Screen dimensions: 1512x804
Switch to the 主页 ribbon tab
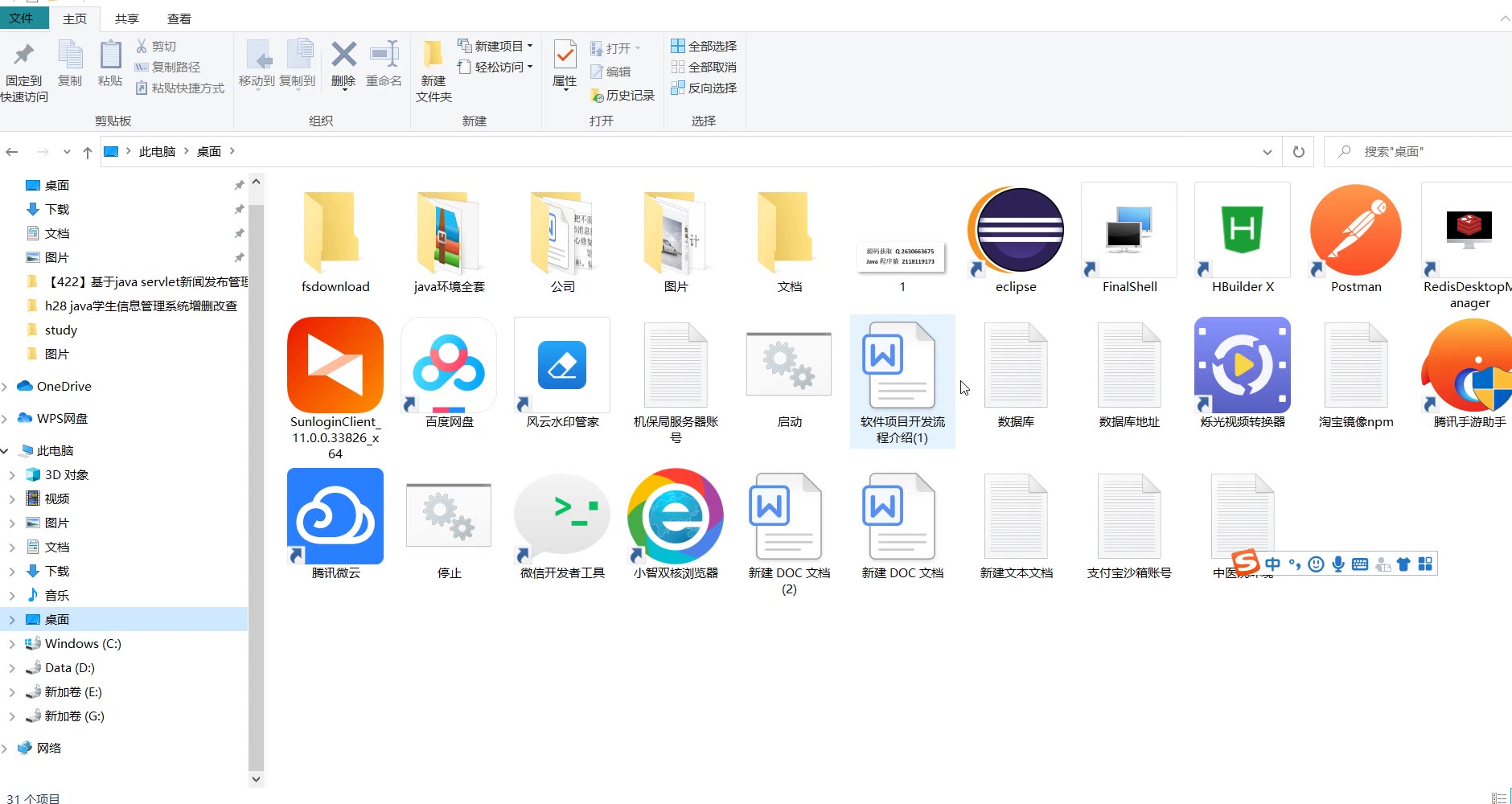coord(75,18)
